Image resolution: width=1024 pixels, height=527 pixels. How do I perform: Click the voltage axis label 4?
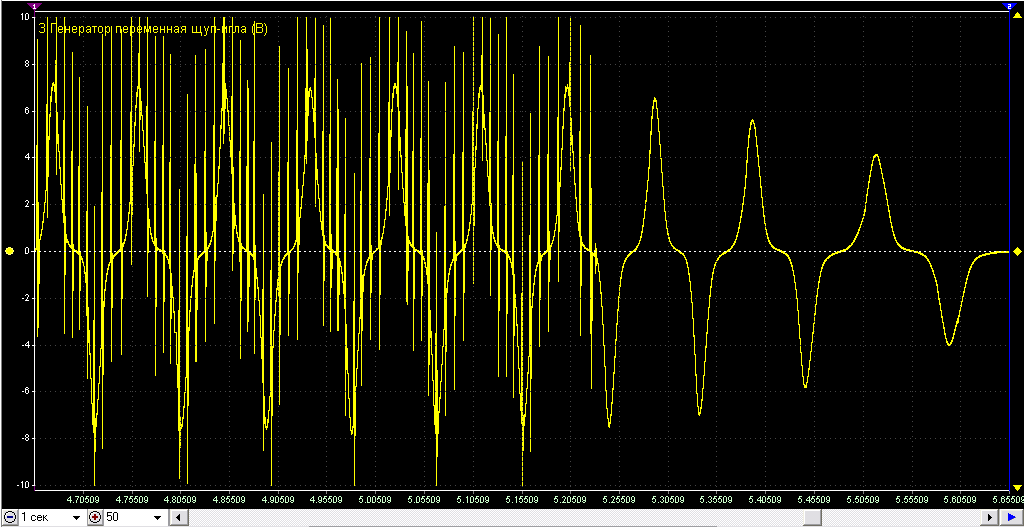click(26, 157)
